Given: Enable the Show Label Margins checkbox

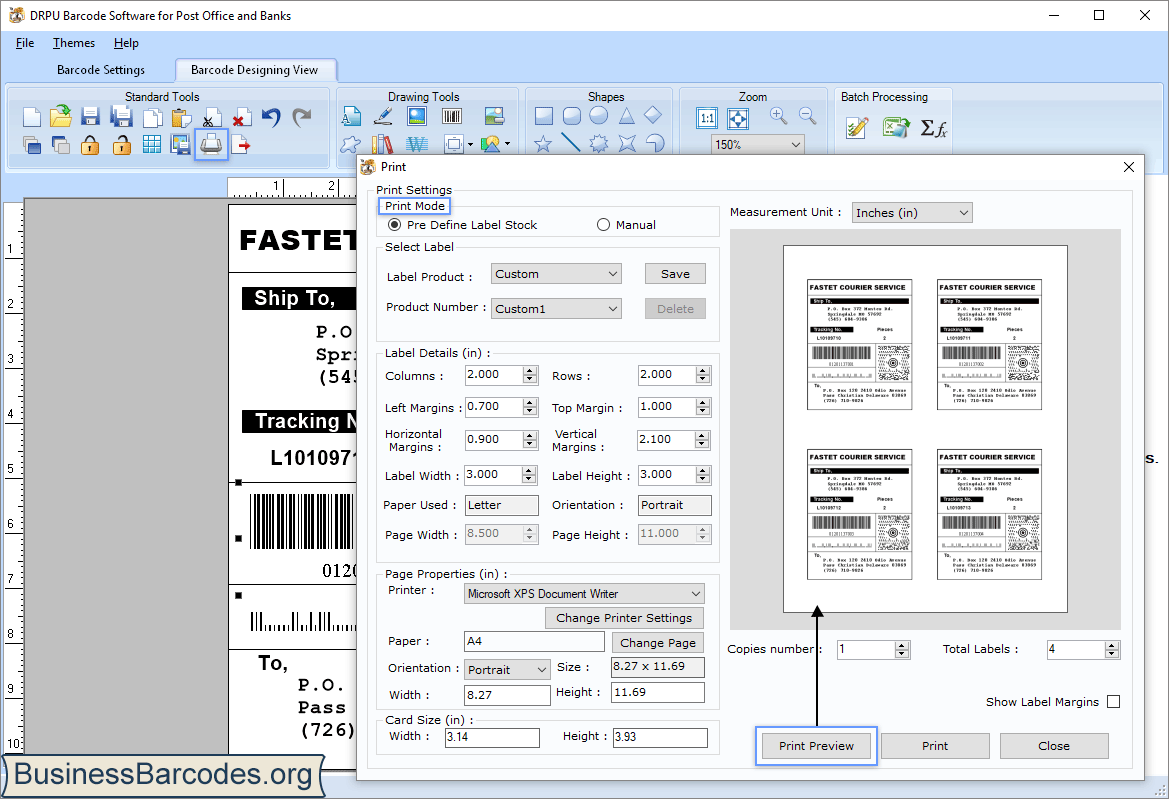Looking at the screenshot, I should (1114, 701).
